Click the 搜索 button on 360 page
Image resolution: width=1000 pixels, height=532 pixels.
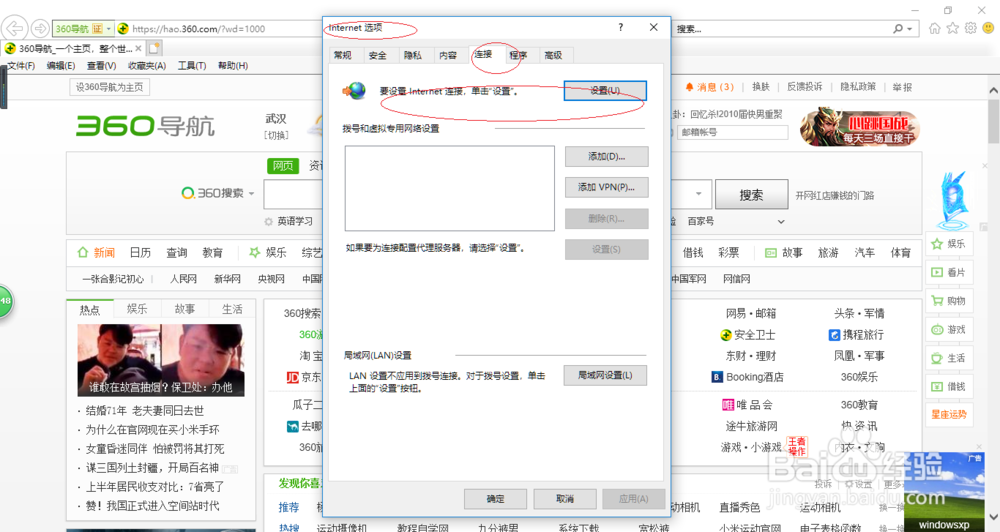[751, 195]
